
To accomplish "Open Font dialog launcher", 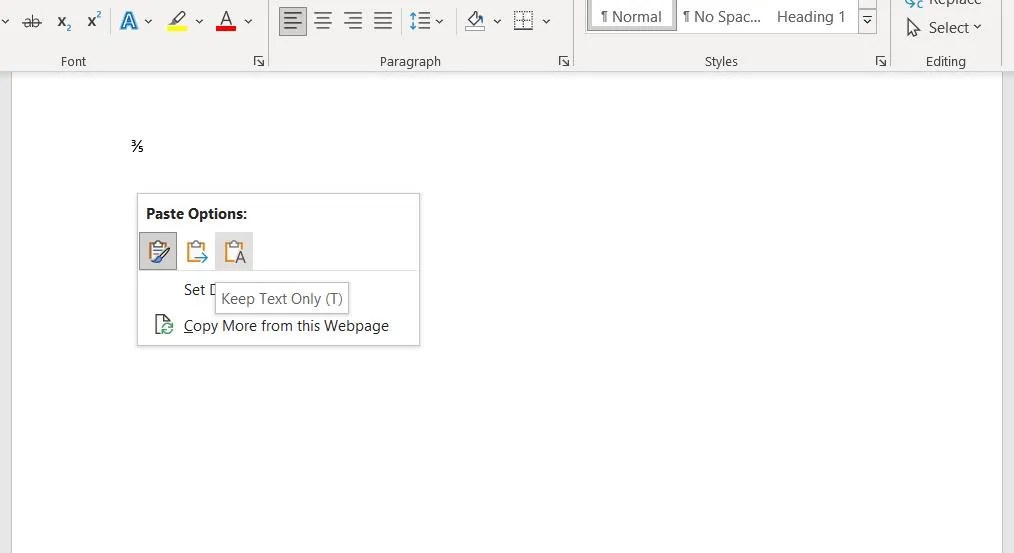I will click(259, 61).
